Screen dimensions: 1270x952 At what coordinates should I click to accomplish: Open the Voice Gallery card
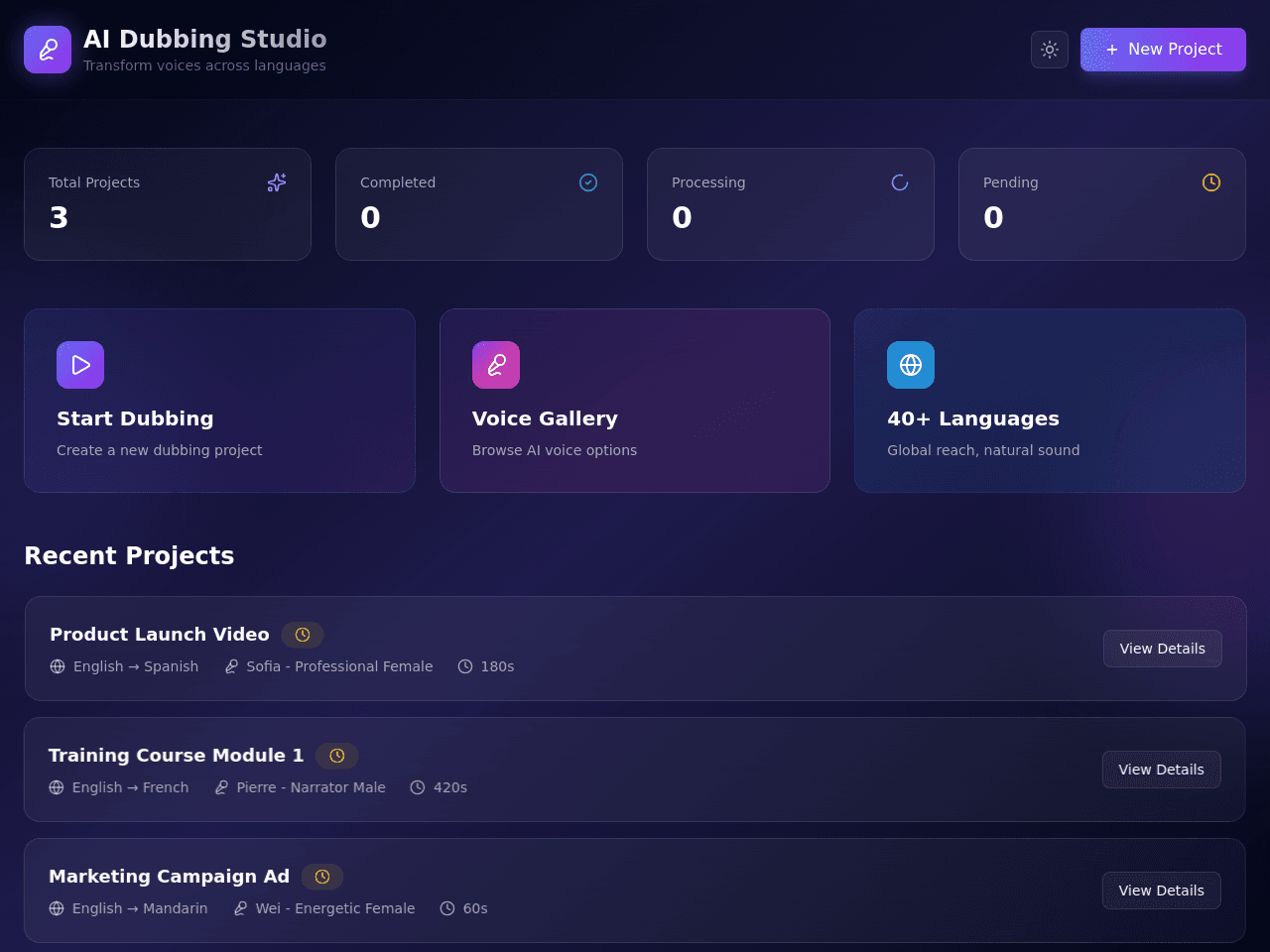pos(635,401)
